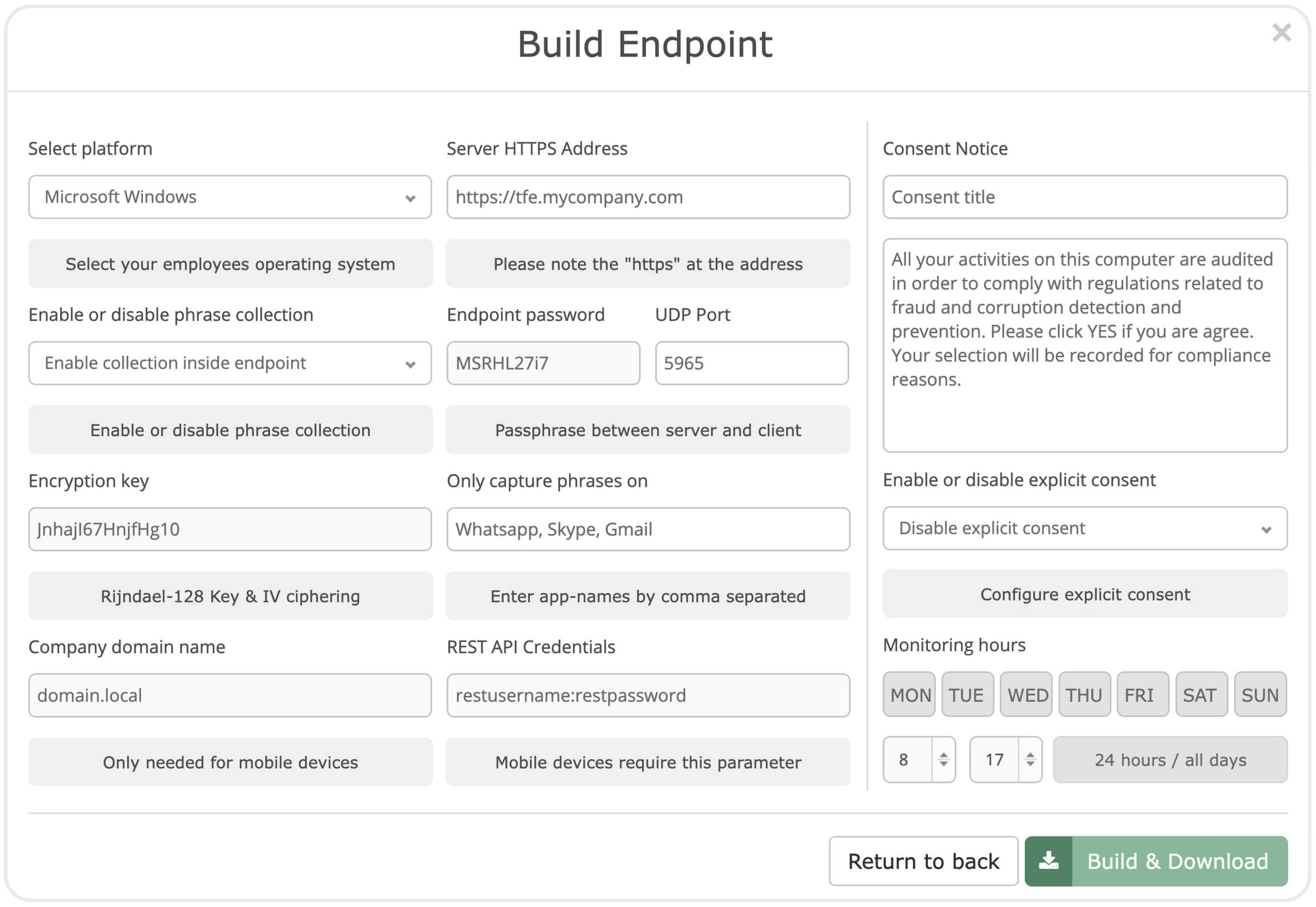
Task: Toggle MON monitoring day
Action: click(909, 694)
